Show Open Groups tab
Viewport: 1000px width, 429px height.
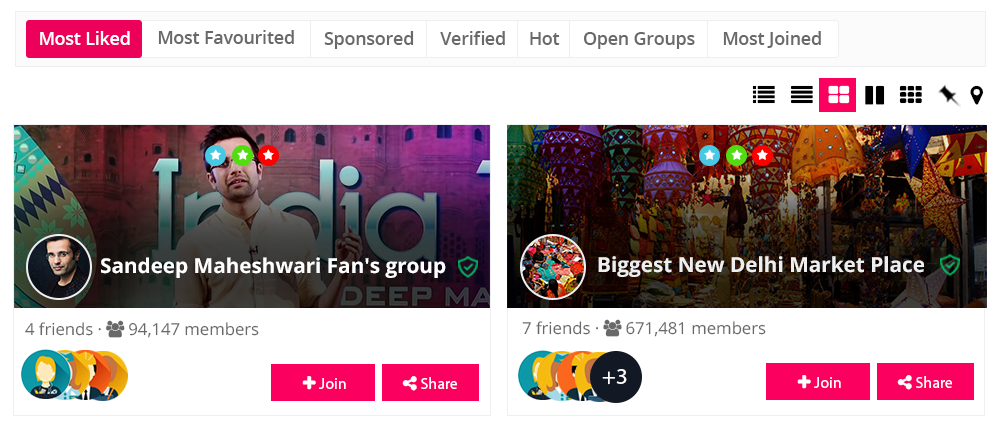pos(639,39)
